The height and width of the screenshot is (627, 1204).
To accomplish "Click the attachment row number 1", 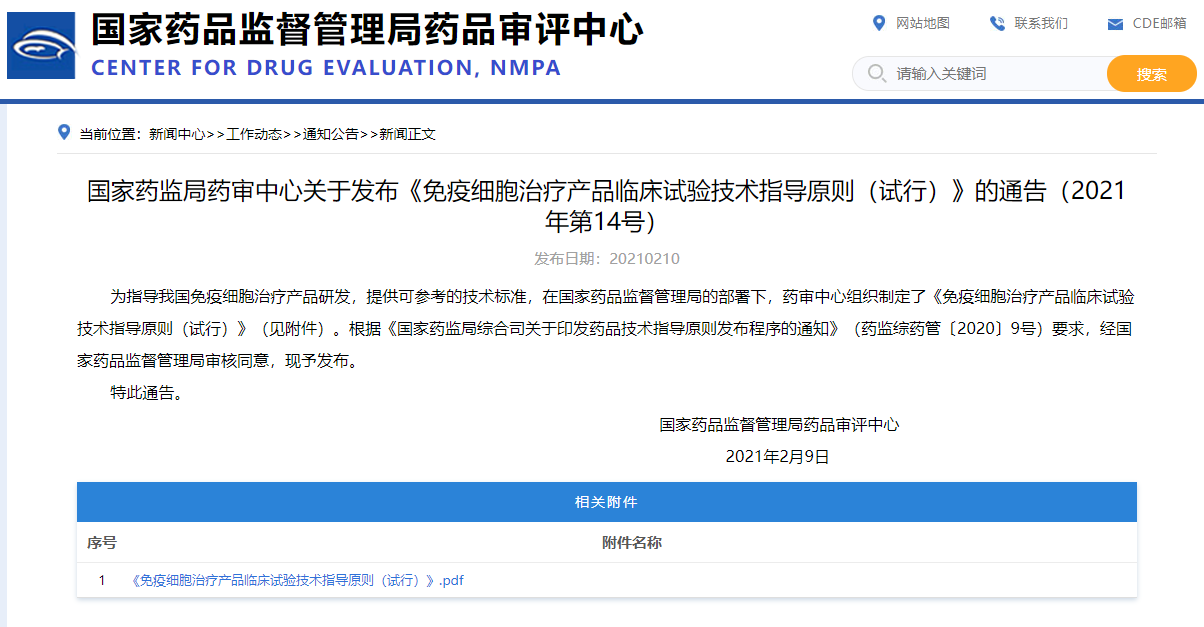I will pos(101,581).
